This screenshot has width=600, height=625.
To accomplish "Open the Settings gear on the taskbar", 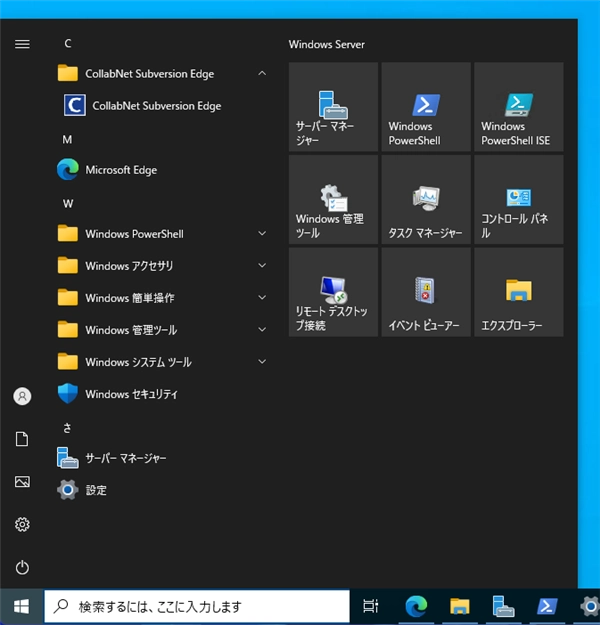I will click(x=589, y=607).
